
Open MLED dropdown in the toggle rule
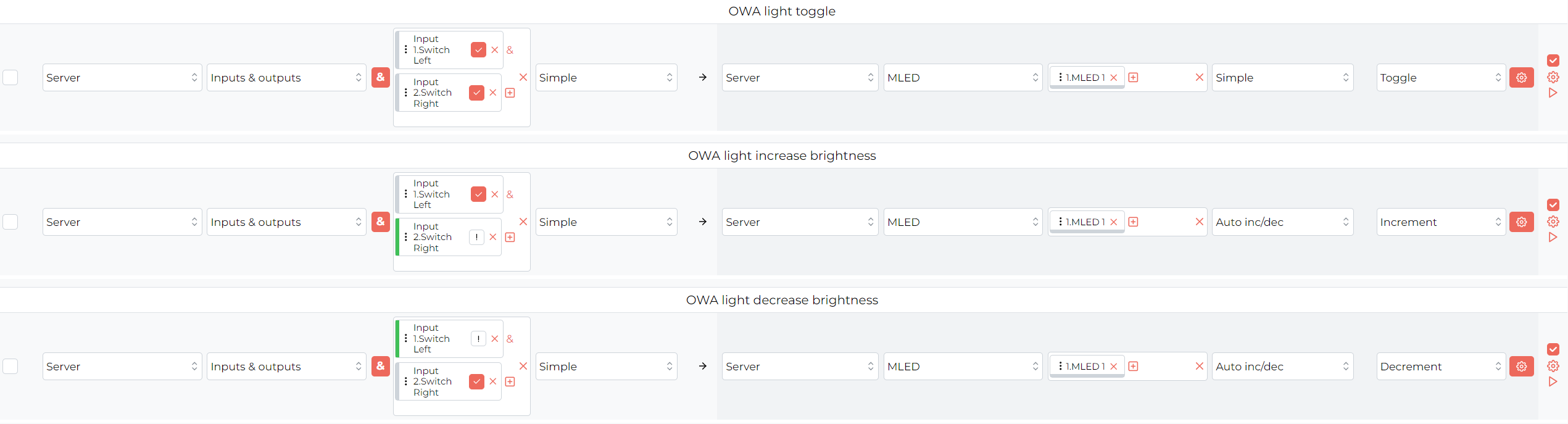(x=963, y=77)
